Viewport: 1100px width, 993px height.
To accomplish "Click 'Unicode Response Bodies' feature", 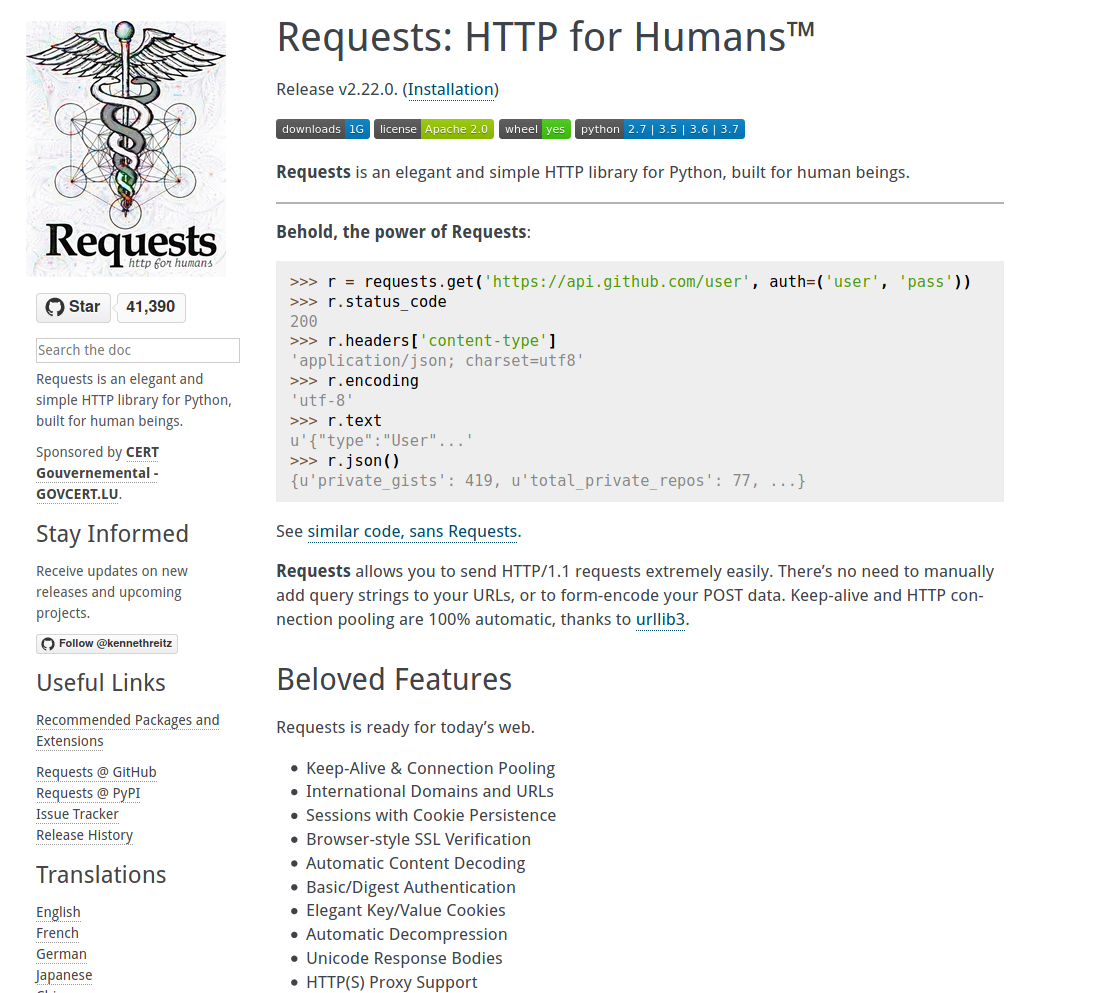I will (404, 958).
